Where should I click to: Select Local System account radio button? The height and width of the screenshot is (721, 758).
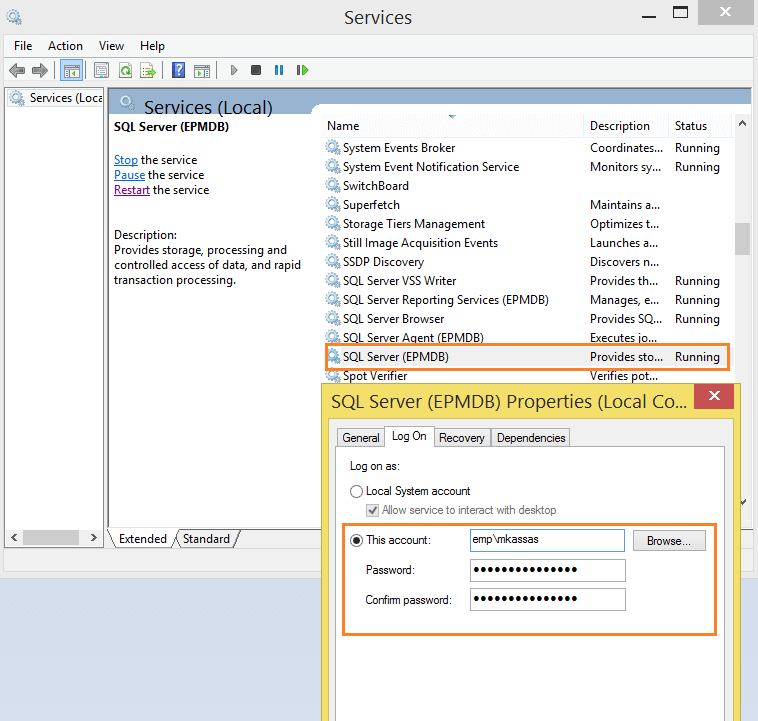(356, 491)
